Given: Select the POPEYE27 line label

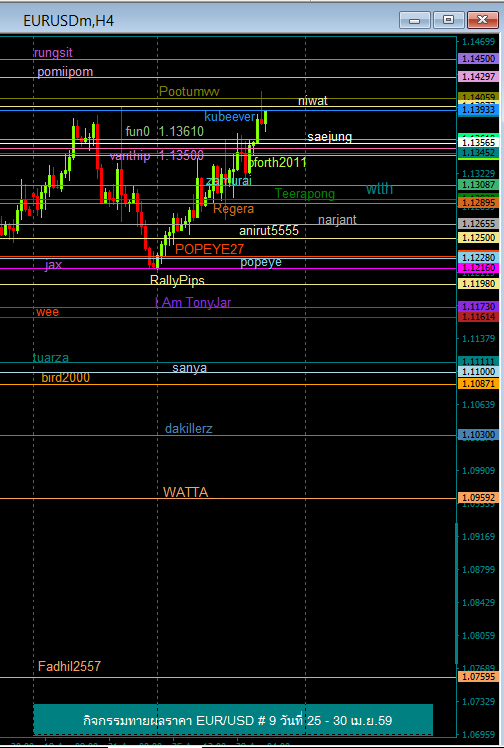Looking at the screenshot, I should [x=209, y=249].
